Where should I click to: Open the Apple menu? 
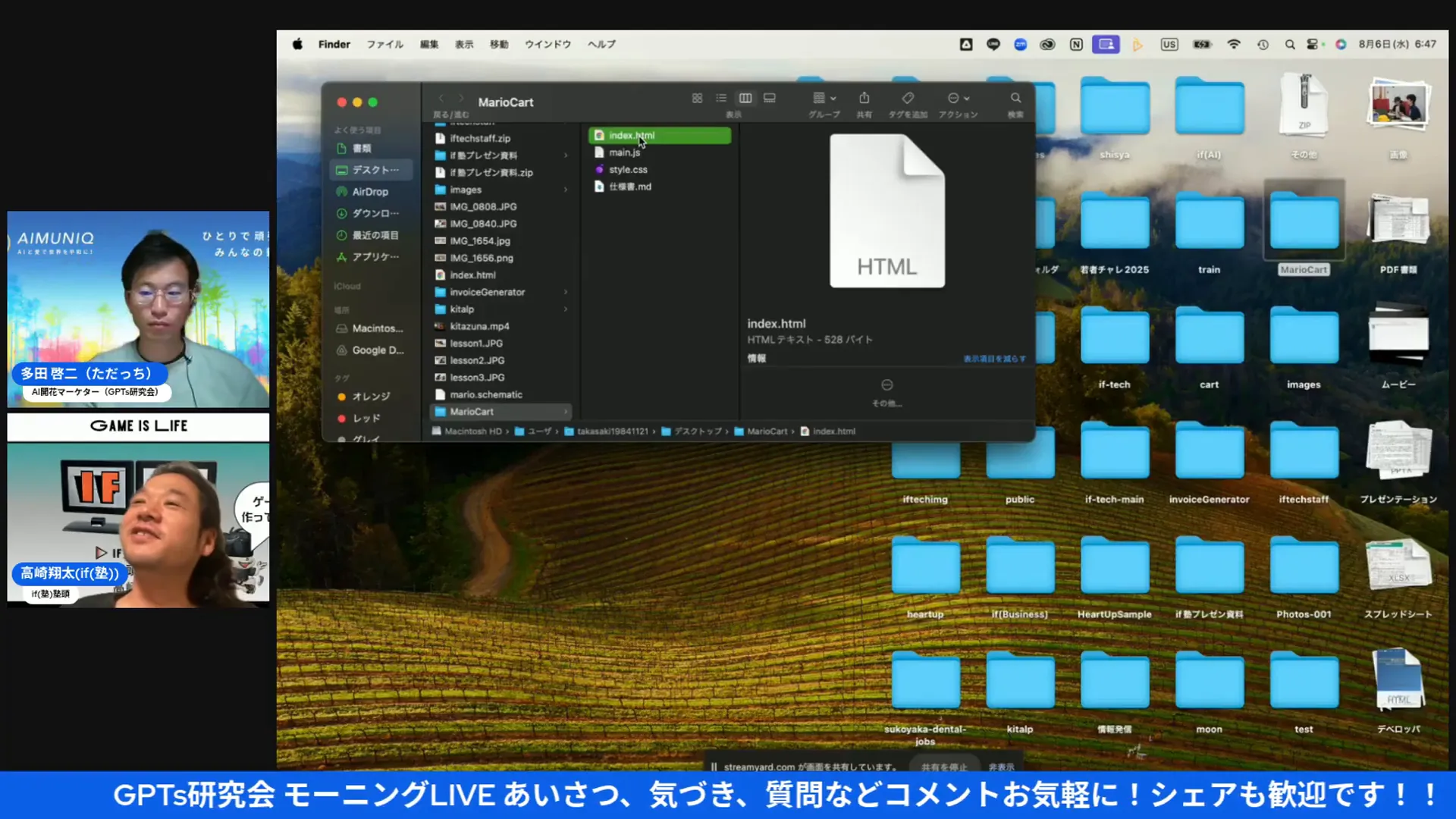297,44
